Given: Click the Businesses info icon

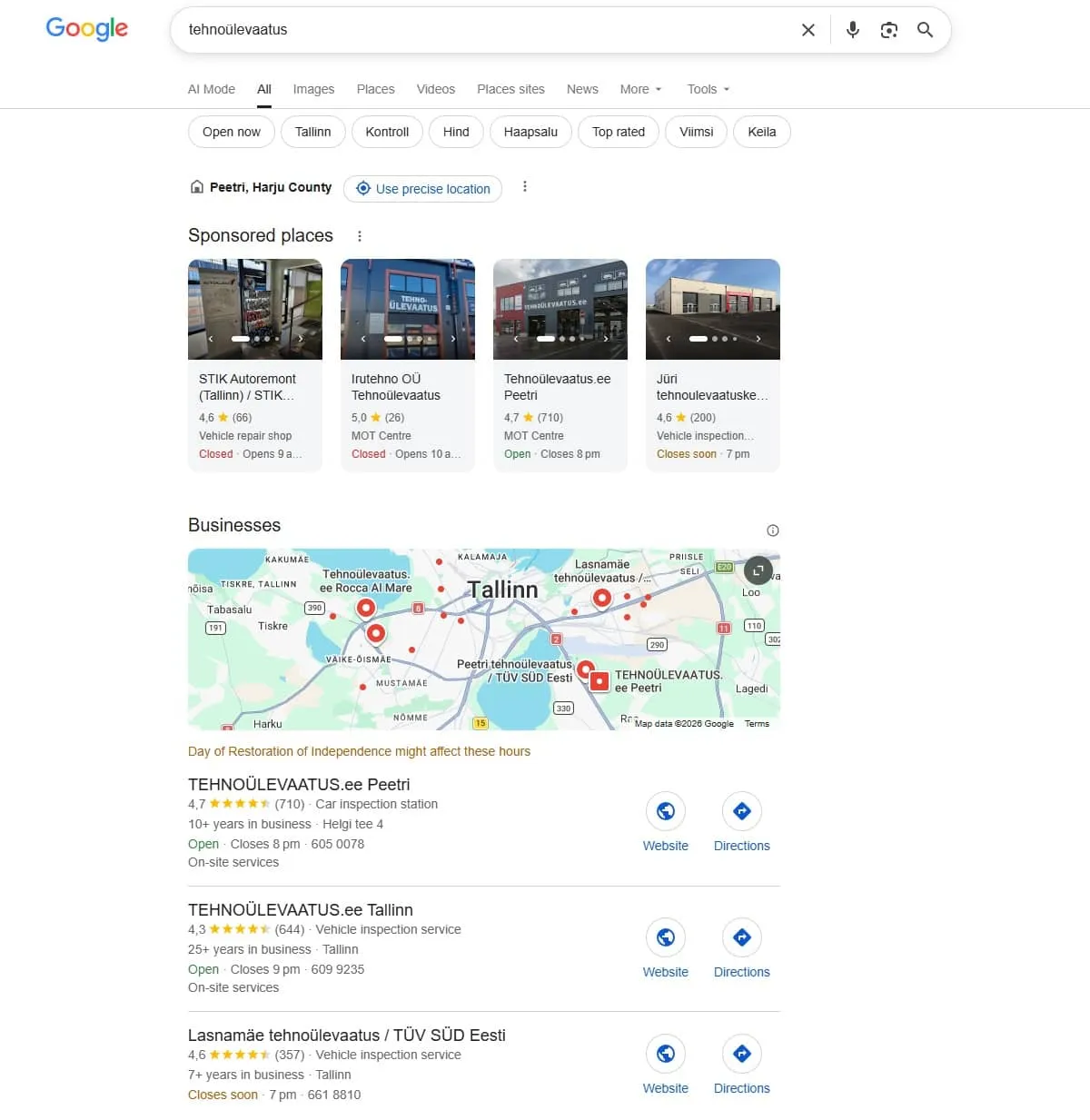Looking at the screenshot, I should [773, 530].
